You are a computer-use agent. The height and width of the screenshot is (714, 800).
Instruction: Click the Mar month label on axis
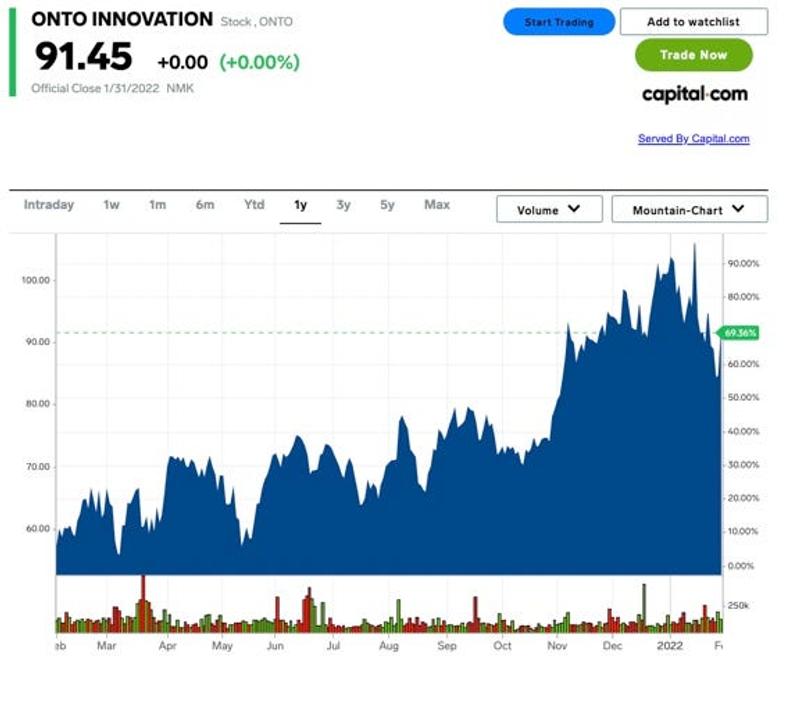coord(107,646)
